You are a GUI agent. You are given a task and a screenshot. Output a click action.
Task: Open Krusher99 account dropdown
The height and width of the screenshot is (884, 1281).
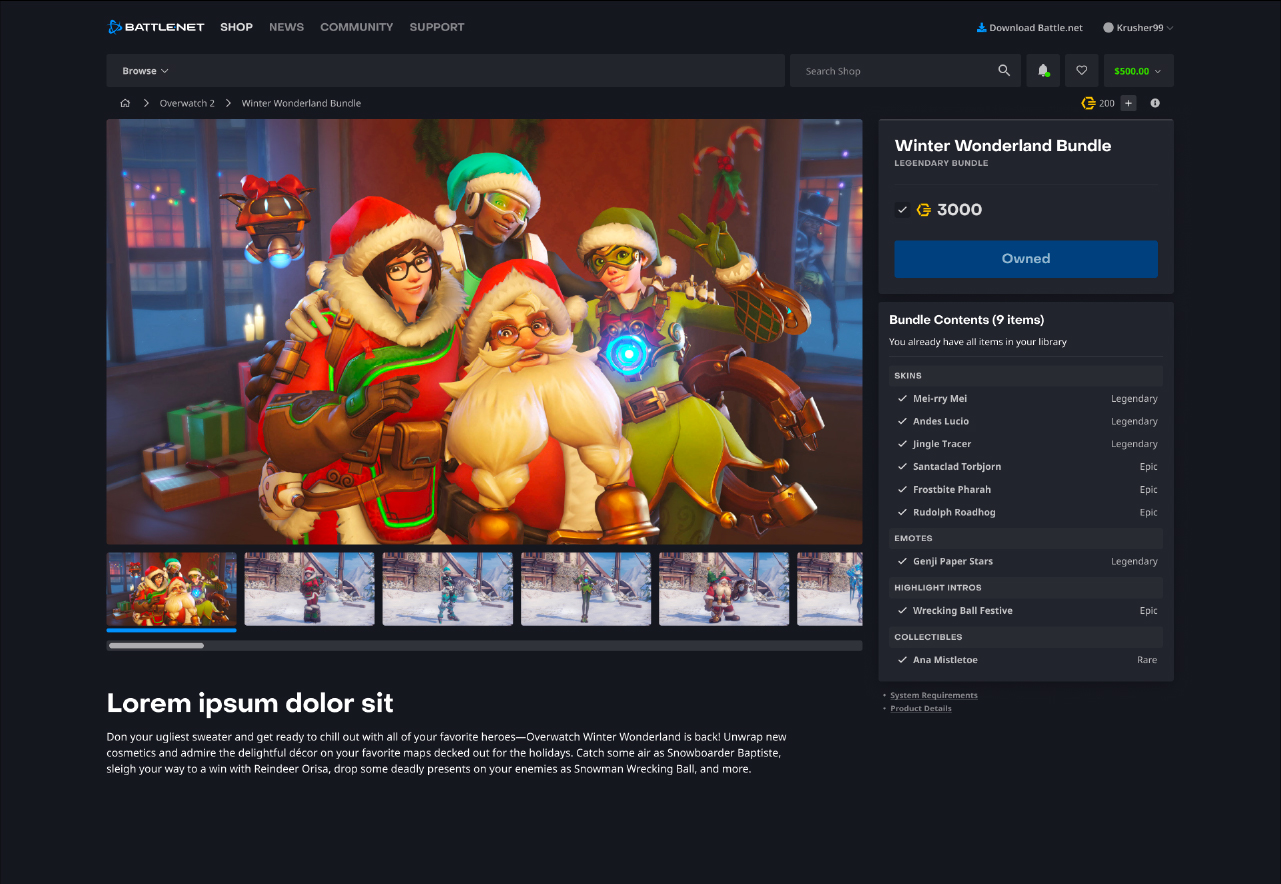[x=1138, y=28]
